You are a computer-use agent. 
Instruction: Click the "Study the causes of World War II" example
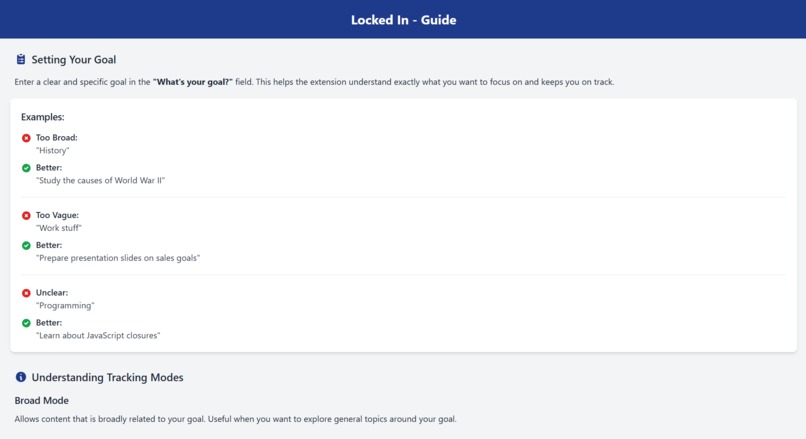click(100, 180)
